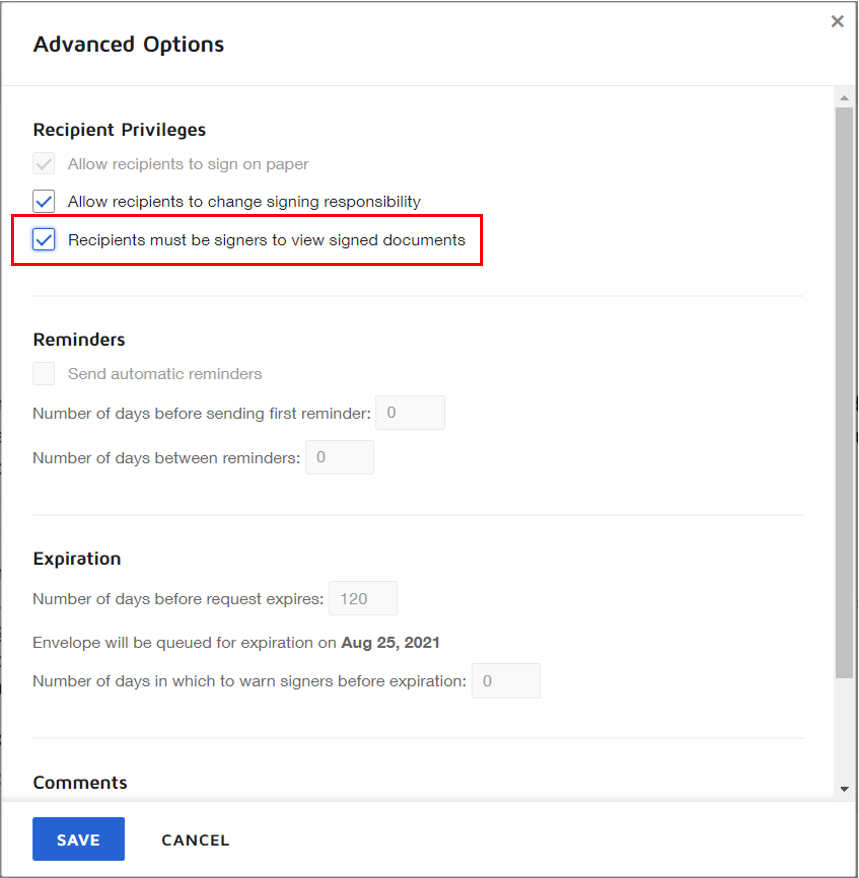Click the 'Recipients must be signers' label text
This screenshot has width=859, height=878.
pyautogui.click(x=266, y=240)
